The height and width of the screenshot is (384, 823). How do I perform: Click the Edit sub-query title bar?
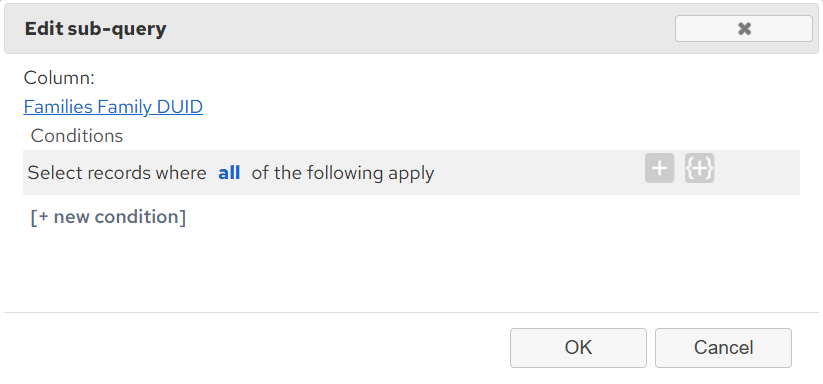pyautogui.click(x=411, y=28)
